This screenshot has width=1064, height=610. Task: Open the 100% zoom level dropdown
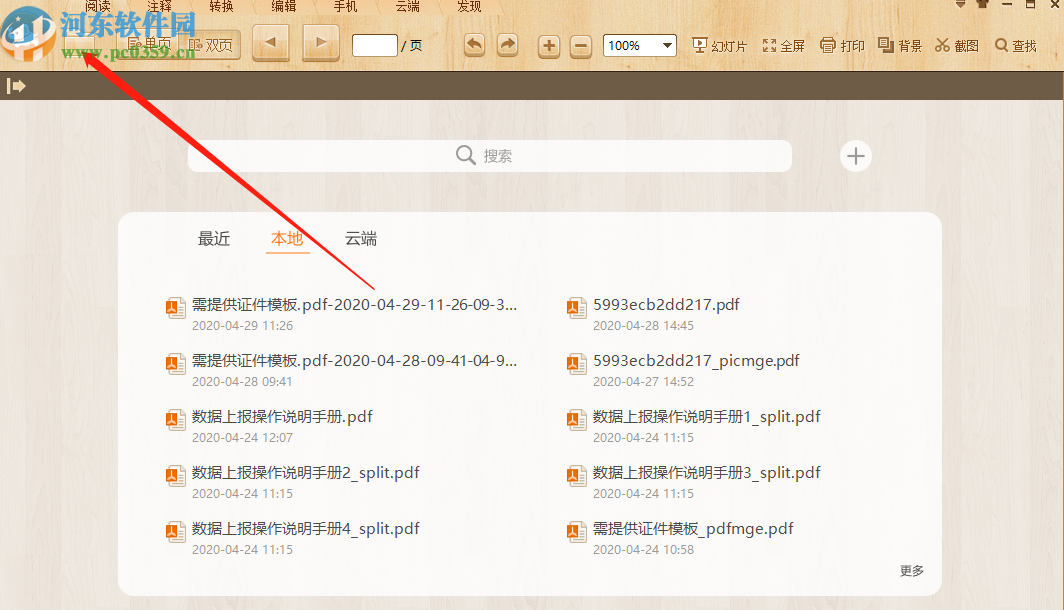pos(640,45)
